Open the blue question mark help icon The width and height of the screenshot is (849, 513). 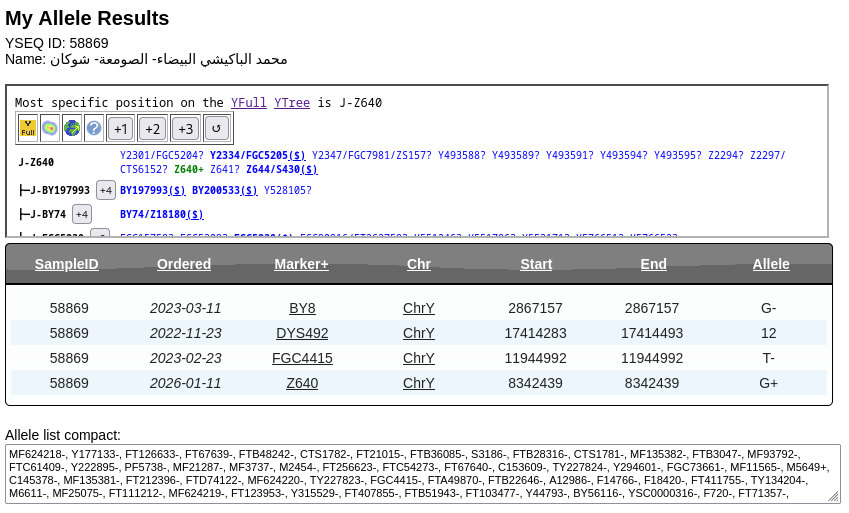[94, 128]
